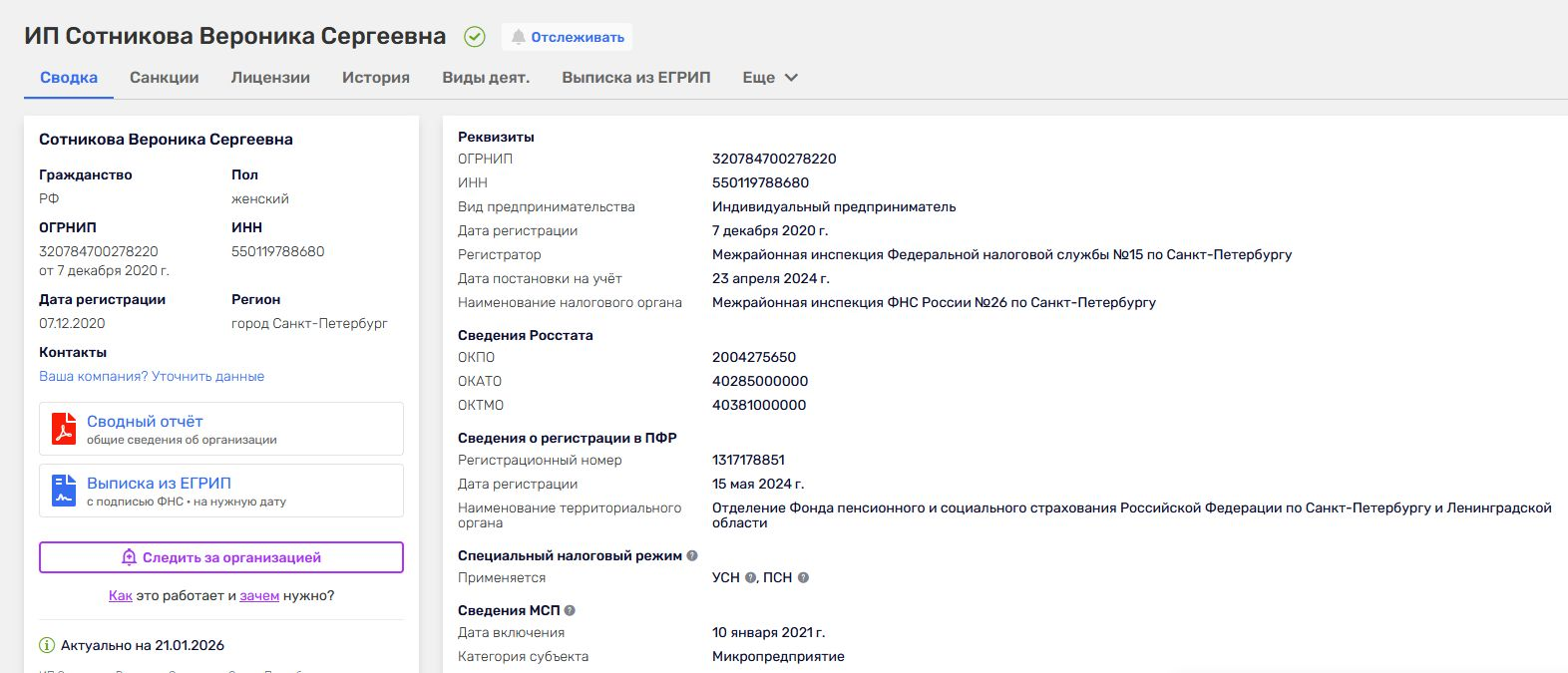Open the Санкции tab
This screenshot has width=1568, height=673.
click(165, 77)
